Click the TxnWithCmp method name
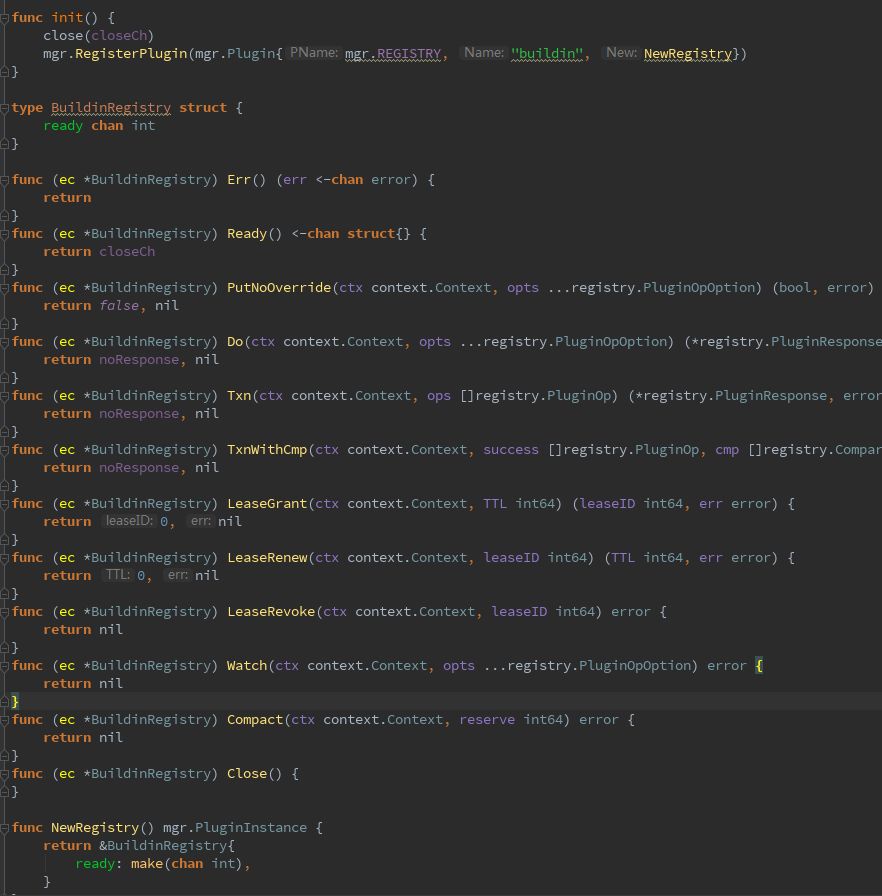882x896 pixels. (267, 450)
